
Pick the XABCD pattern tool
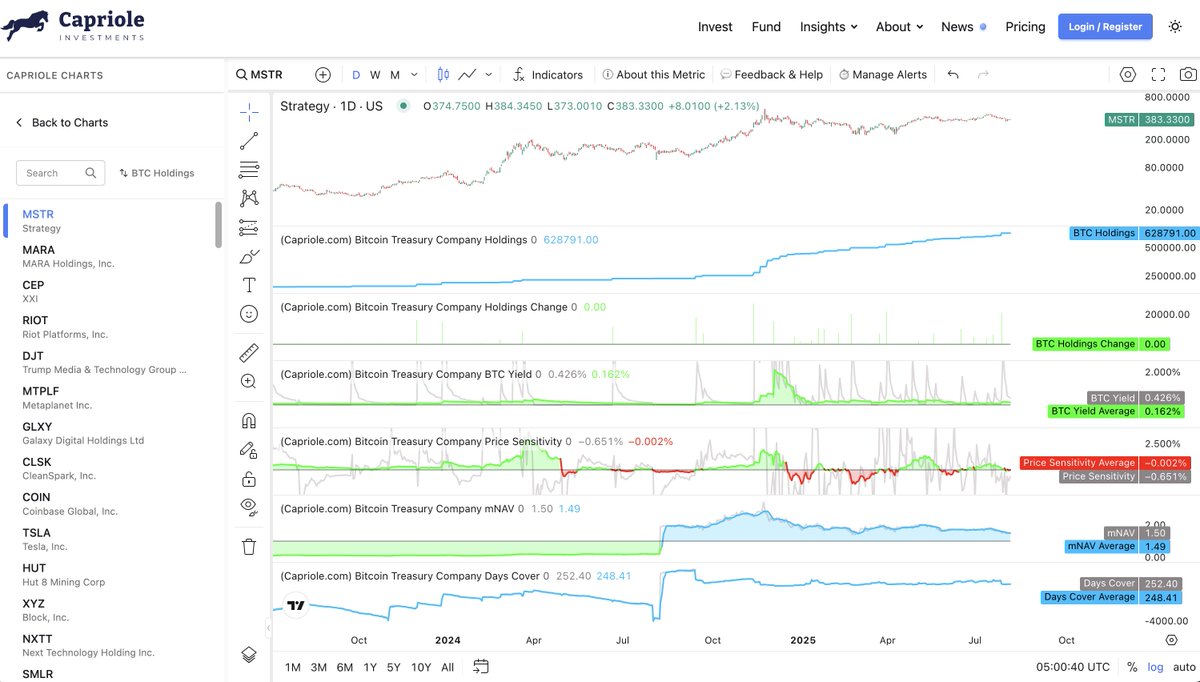click(249, 198)
